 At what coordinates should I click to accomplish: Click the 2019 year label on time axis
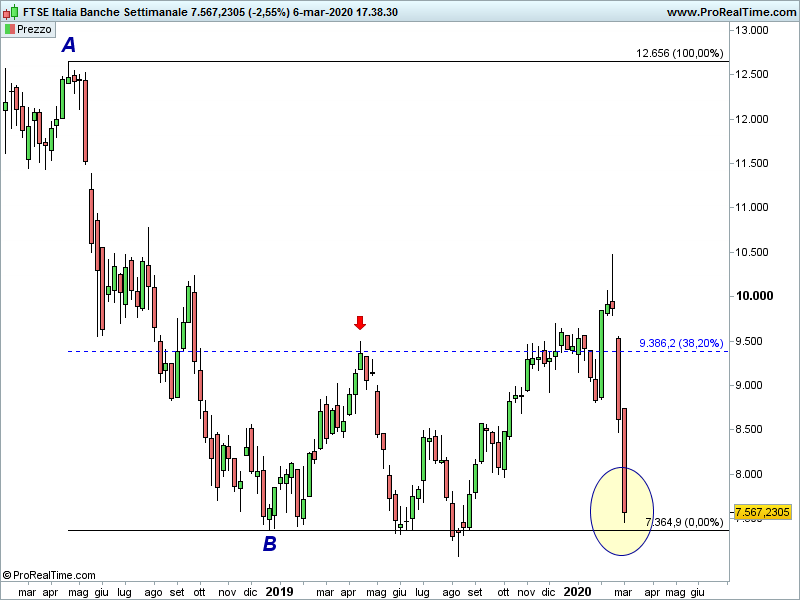(x=280, y=592)
